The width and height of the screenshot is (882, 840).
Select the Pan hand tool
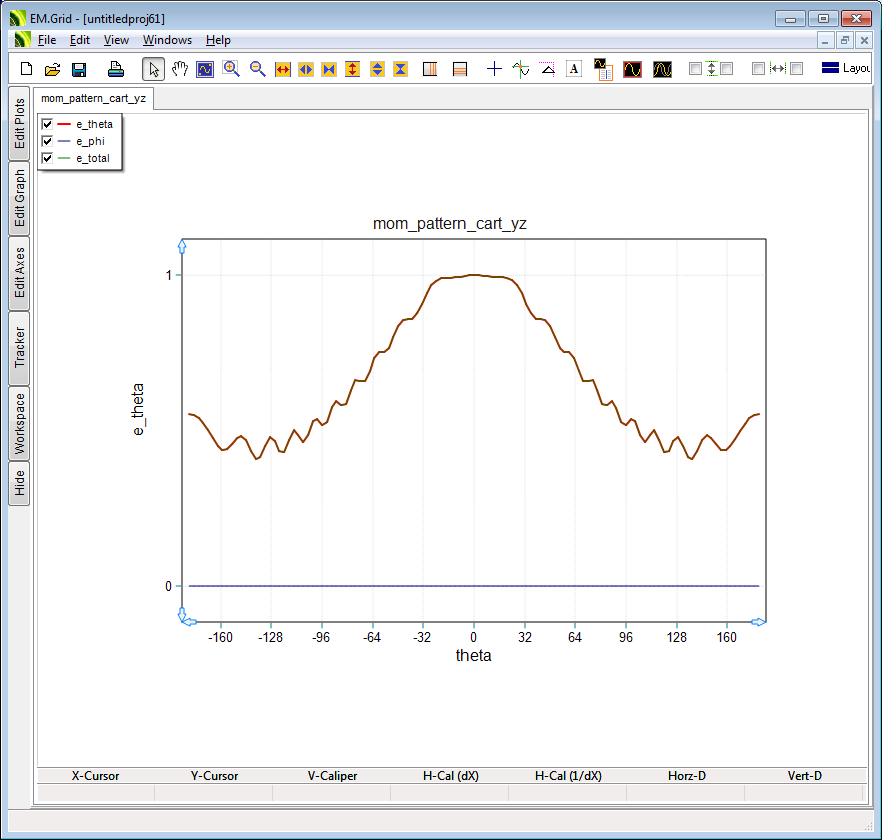tap(180, 69)
